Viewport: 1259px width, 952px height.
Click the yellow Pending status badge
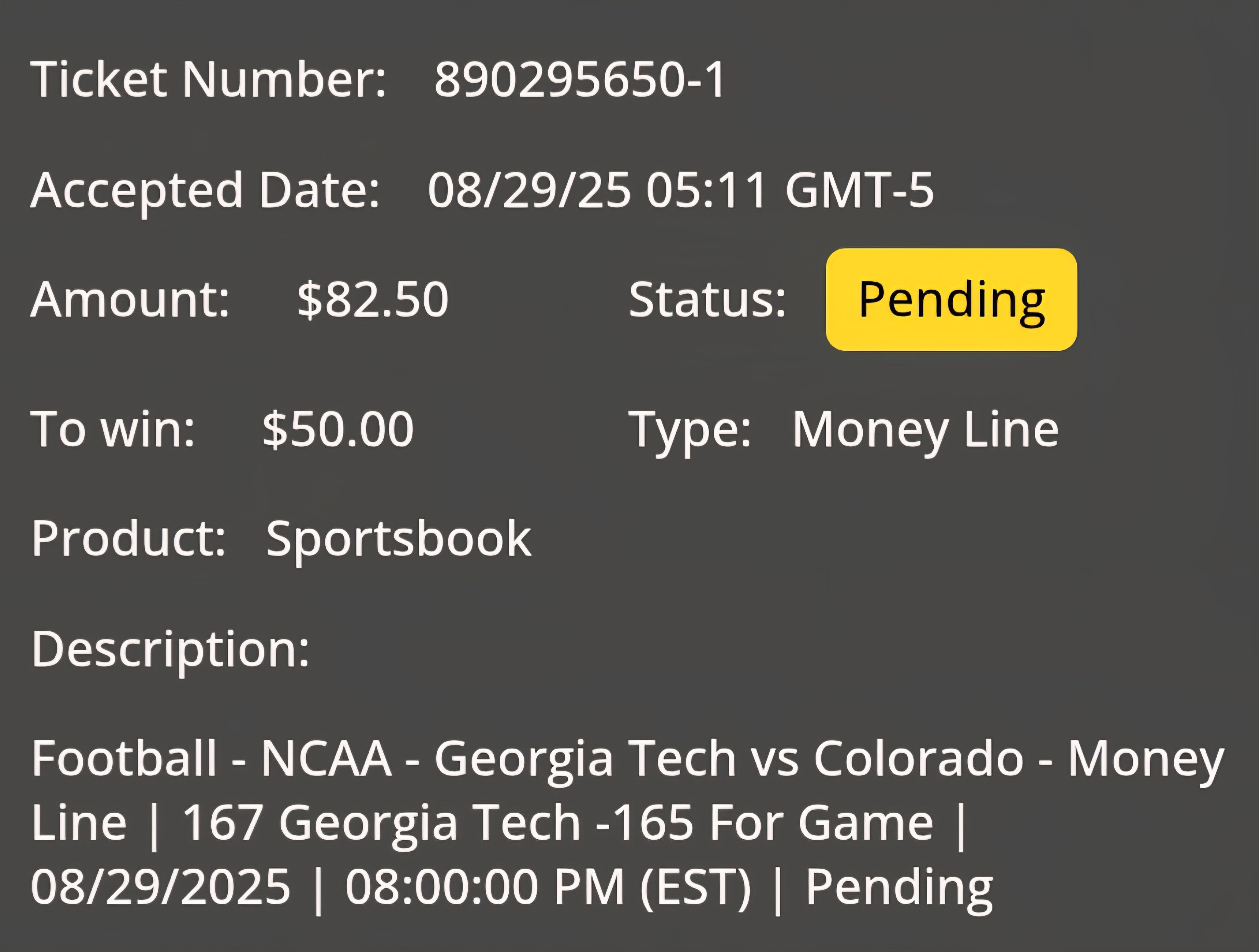951,299
